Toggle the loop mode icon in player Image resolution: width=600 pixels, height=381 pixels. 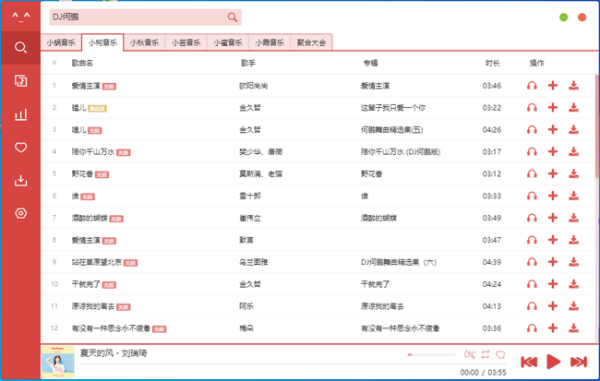tap(485, 355)
